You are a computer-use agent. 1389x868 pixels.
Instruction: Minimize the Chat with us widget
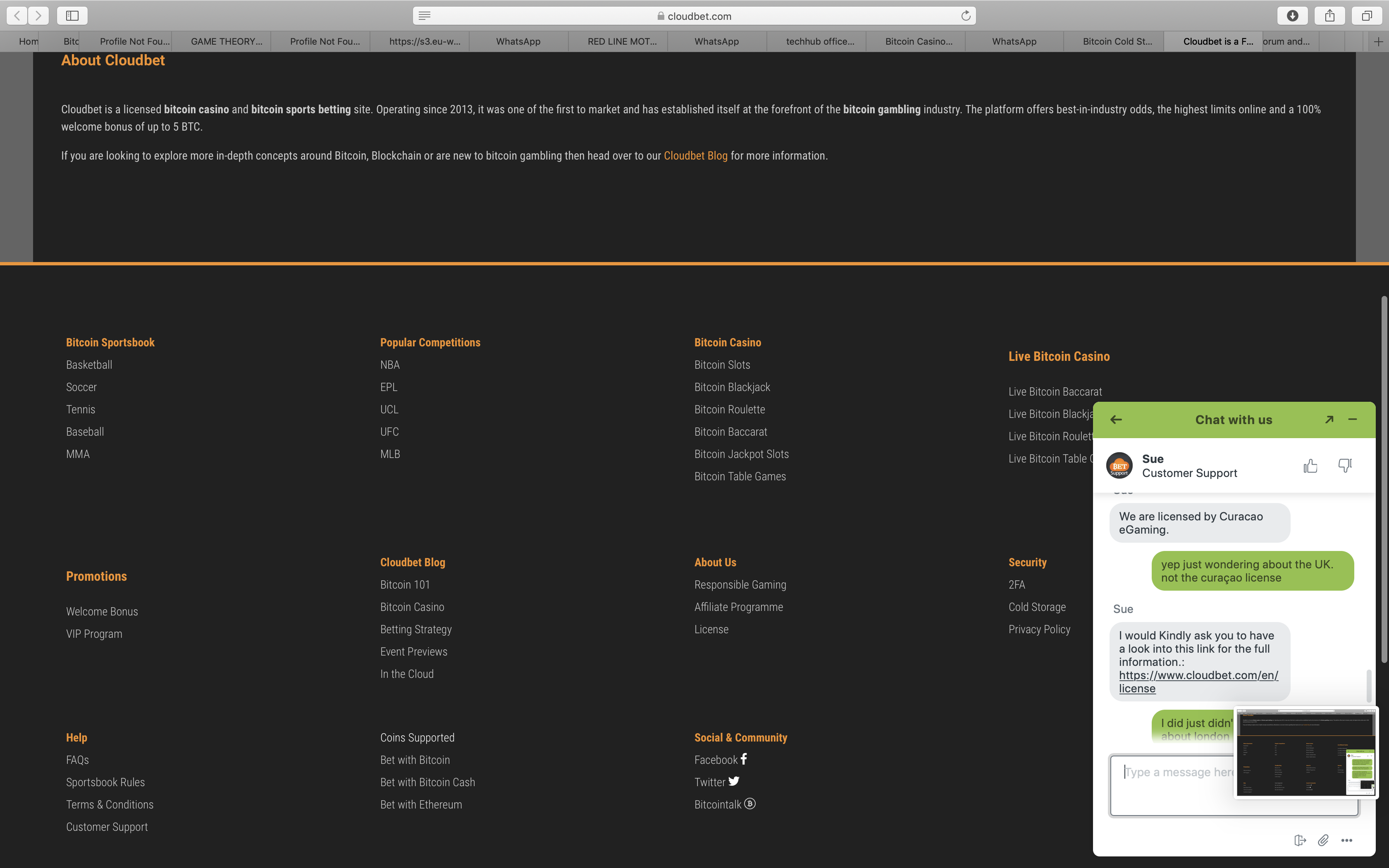point(1352,420)
